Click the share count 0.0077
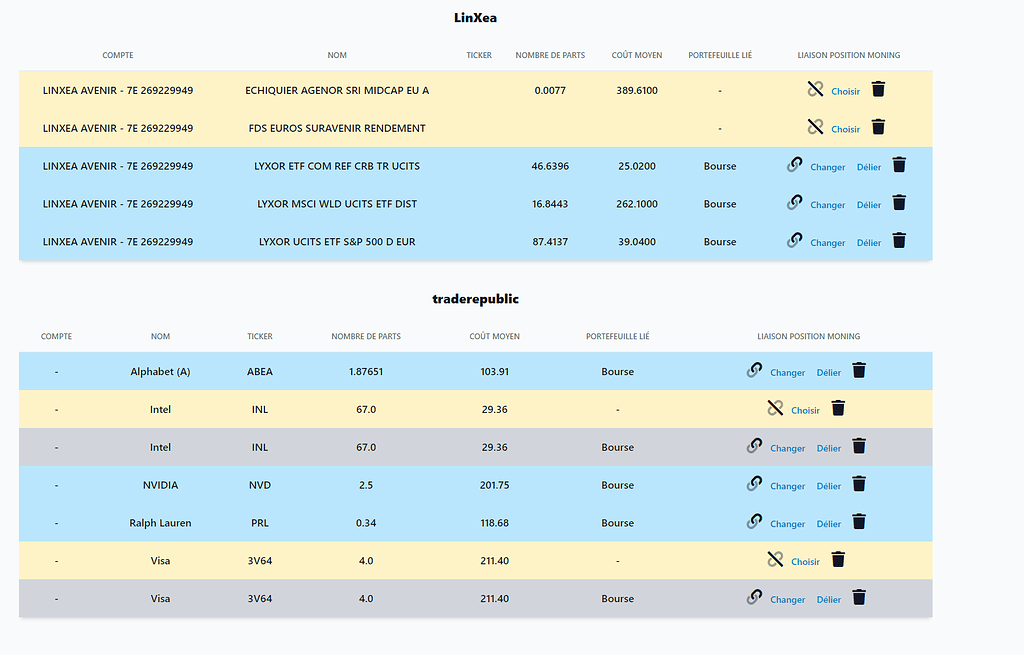 (550, 91)
